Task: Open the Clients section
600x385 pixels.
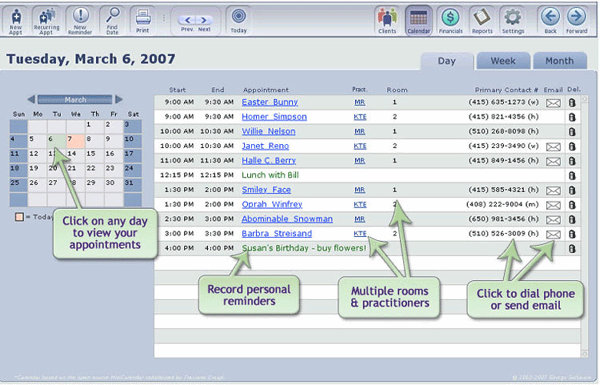Action: tap(387, 21)
